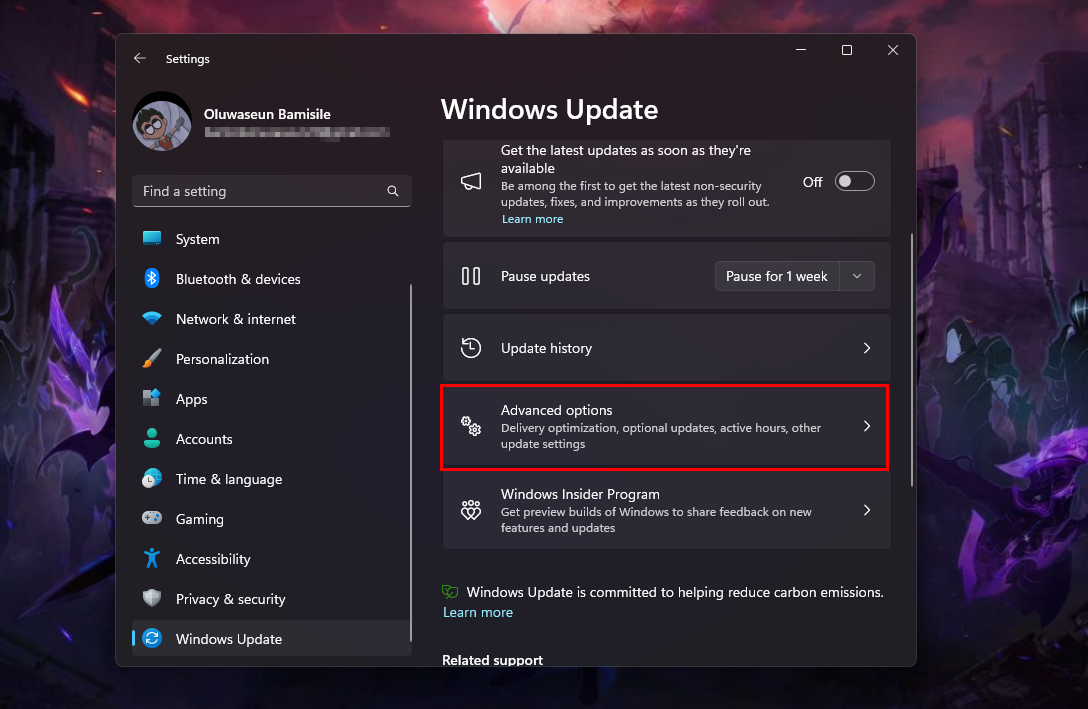Open the Apps settings category
This screenshot has height=709, width=1088.
point(191,399)
